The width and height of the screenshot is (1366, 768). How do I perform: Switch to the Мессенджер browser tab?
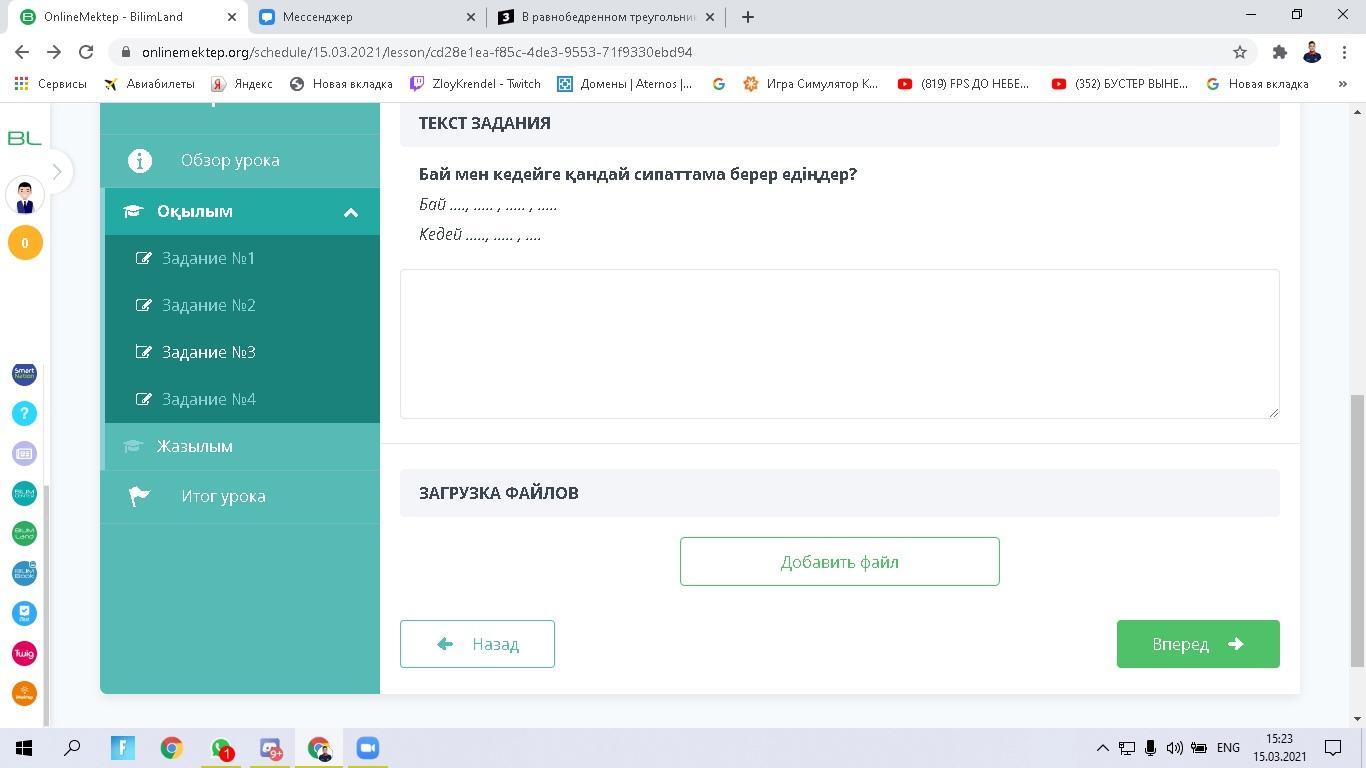[365, 17]
